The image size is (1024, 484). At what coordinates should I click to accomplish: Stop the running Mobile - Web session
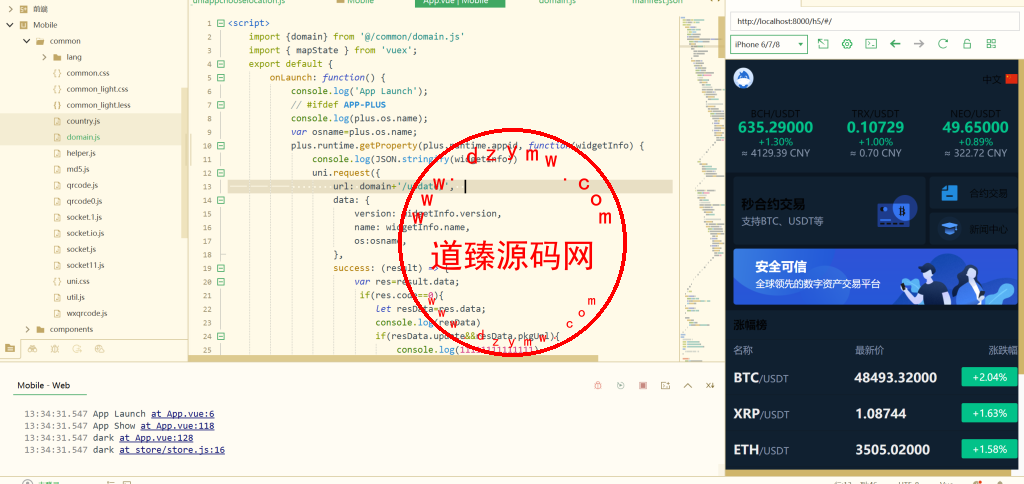[643, 385]
